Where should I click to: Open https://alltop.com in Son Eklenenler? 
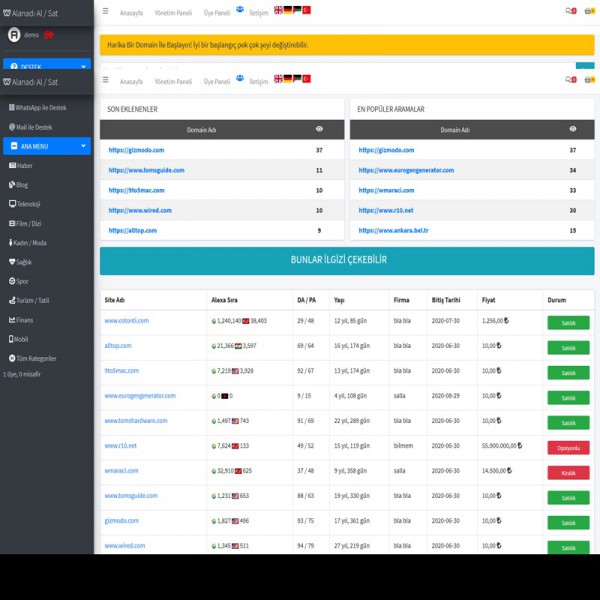tap(132, 230)
